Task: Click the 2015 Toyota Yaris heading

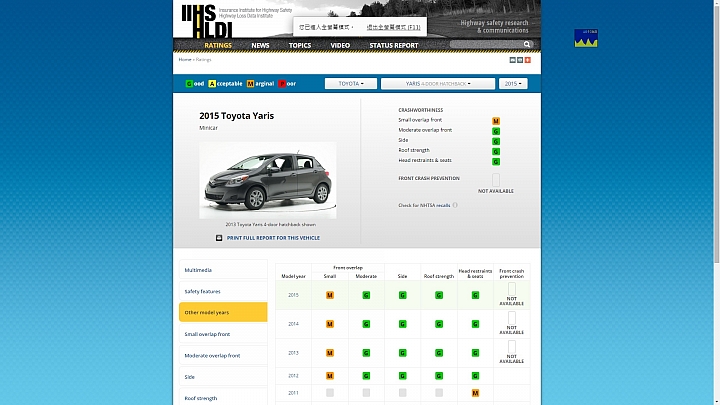Action: click(236, 116)
